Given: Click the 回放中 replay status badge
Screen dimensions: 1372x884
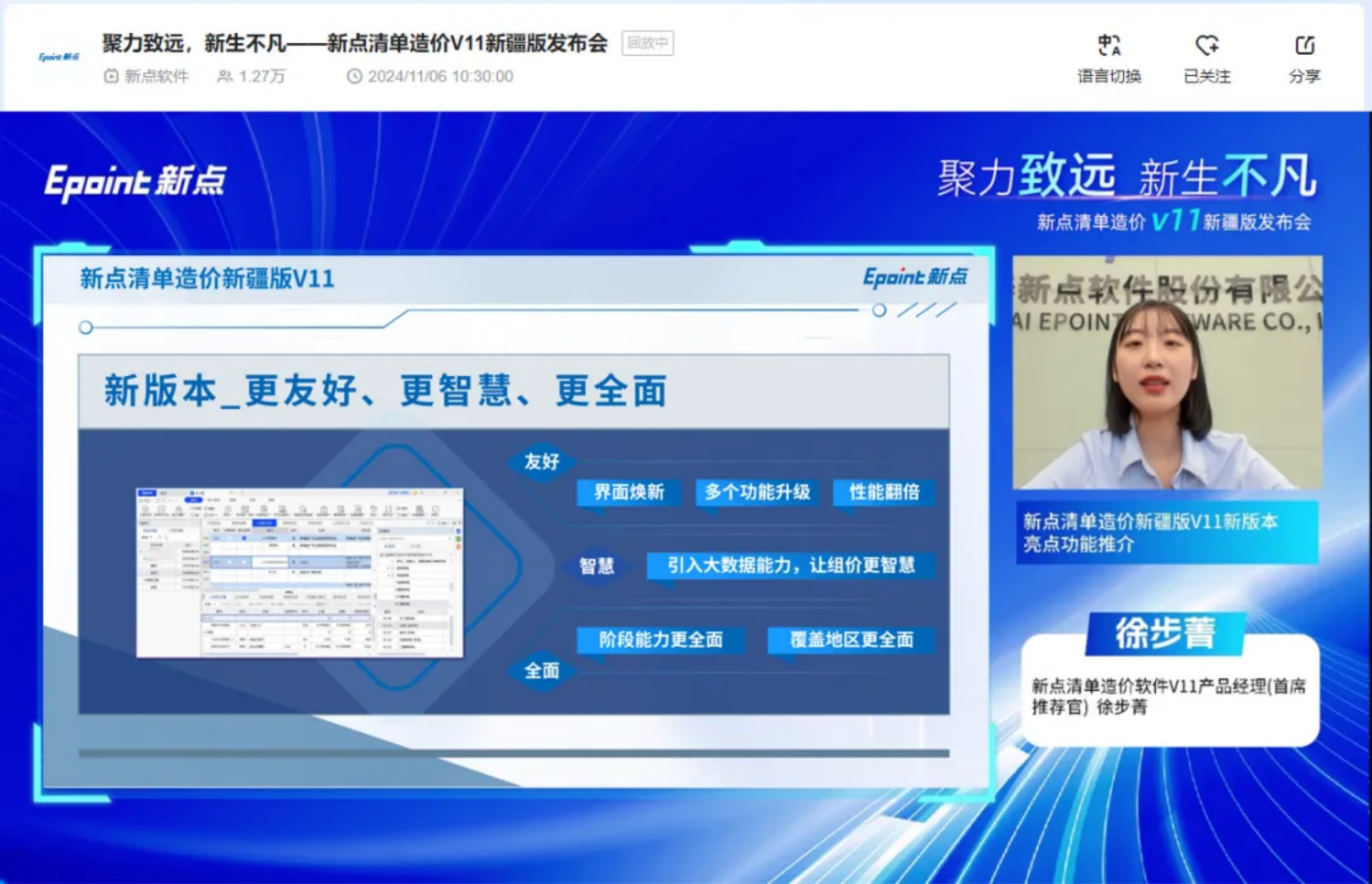Looking at the screenshot, I should click(648, 43).
